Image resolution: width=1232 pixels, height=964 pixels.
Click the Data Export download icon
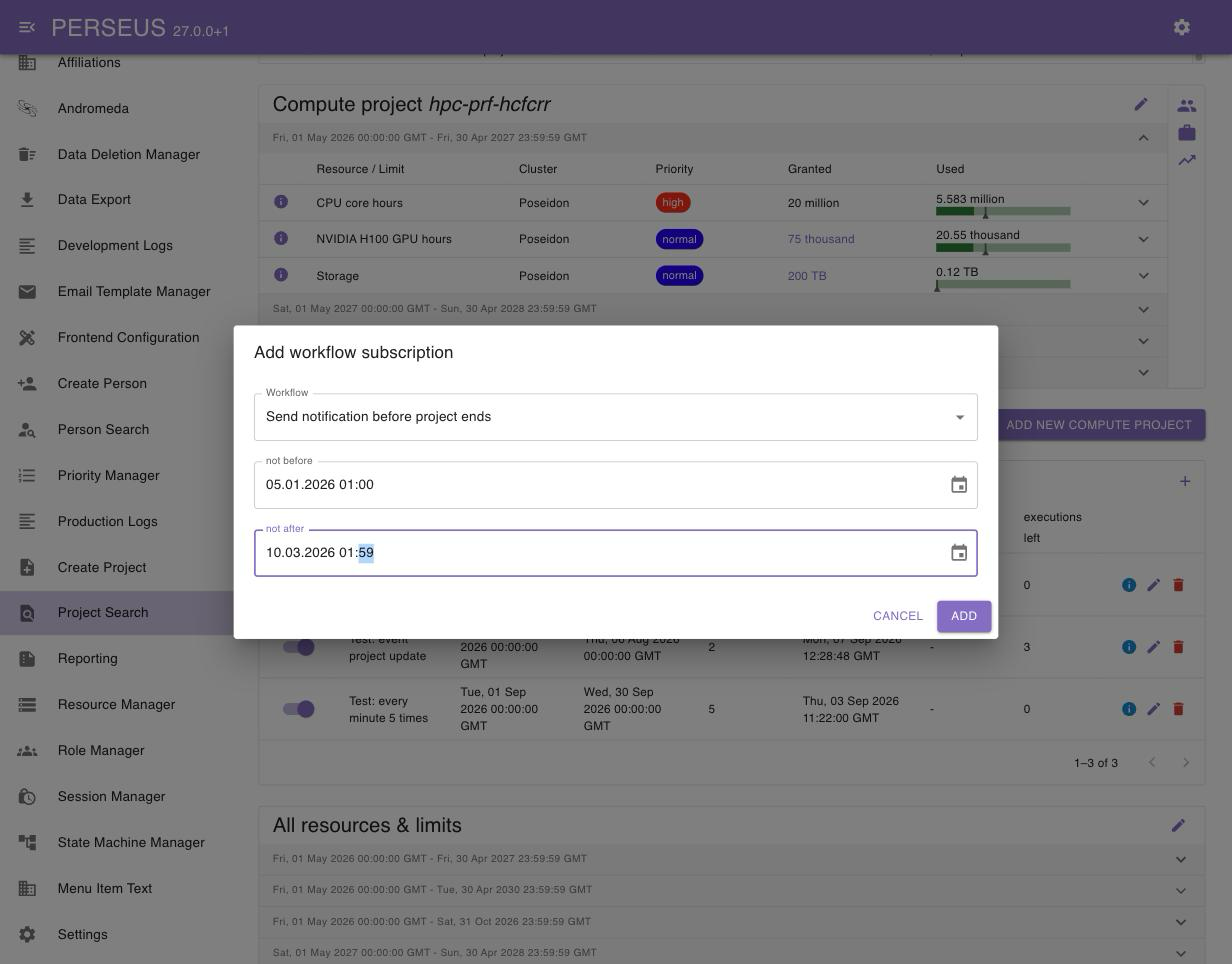[x=27, y=200]
